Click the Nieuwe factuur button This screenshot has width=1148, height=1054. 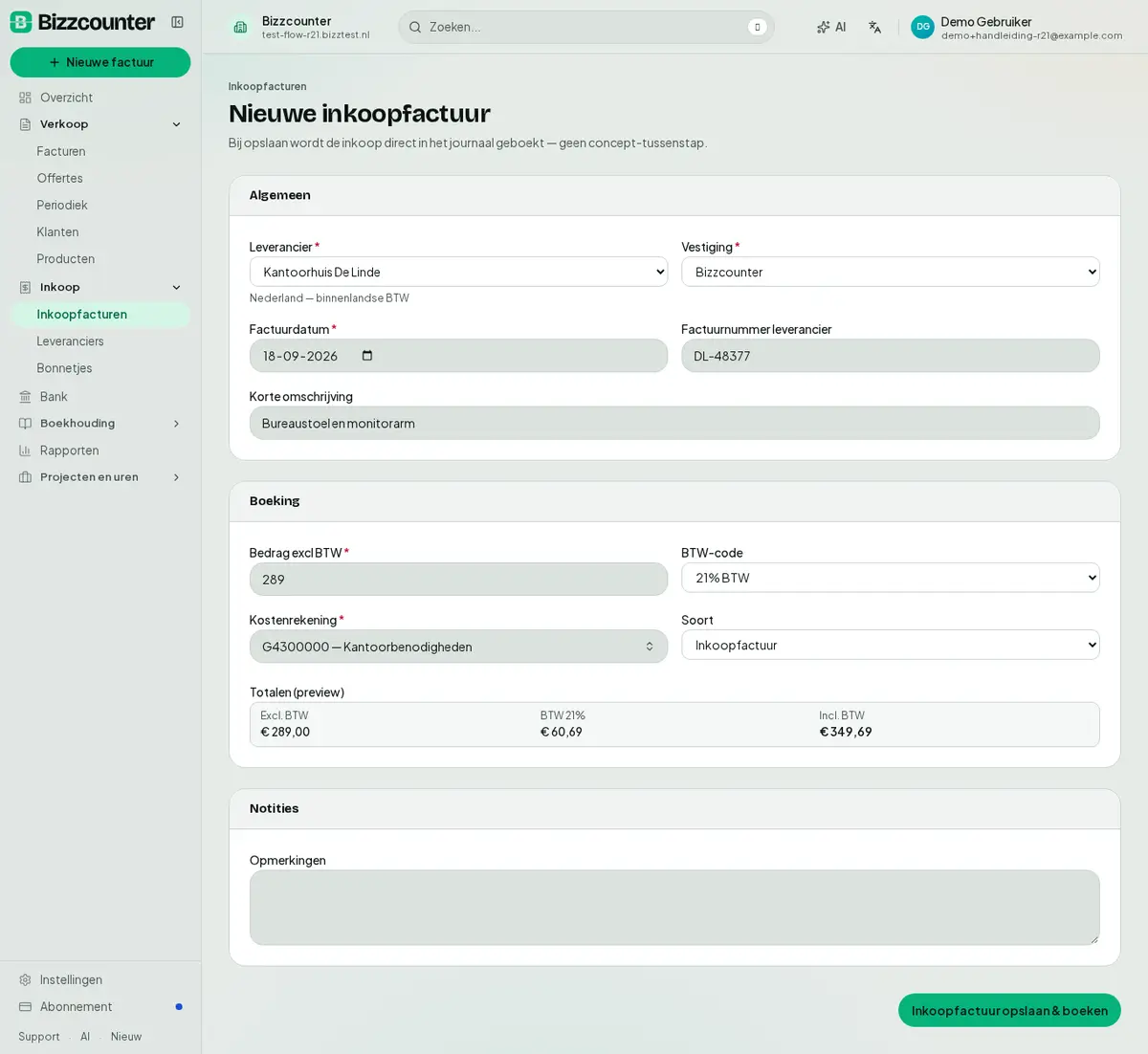100,62
